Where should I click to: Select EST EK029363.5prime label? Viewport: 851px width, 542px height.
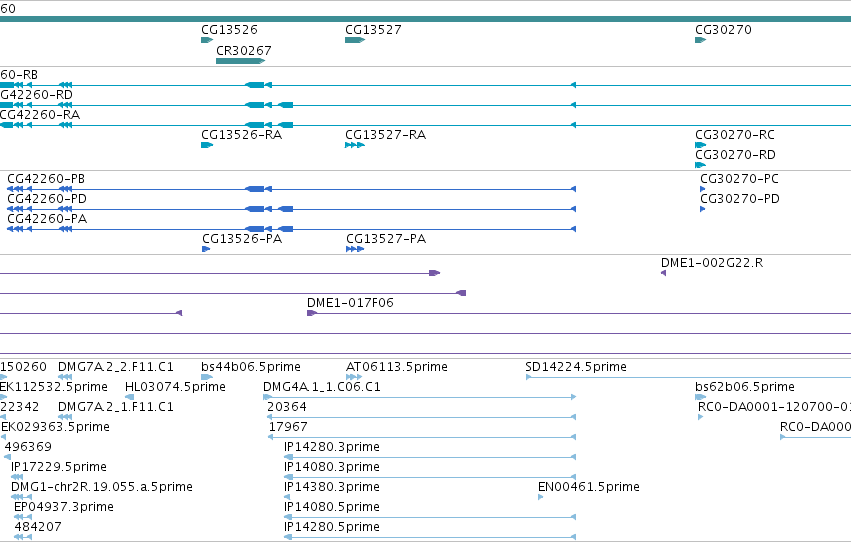(55, 427)
